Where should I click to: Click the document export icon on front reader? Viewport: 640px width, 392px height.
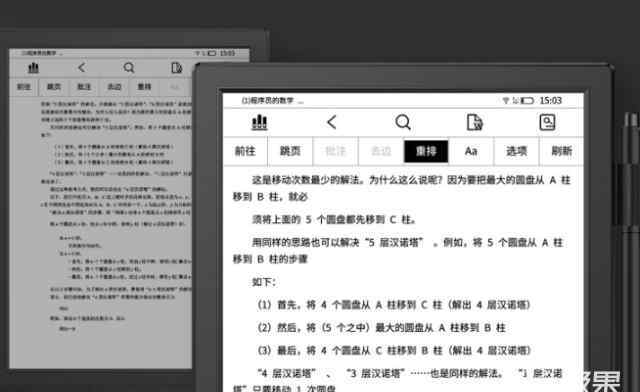(x=474, y=122)
